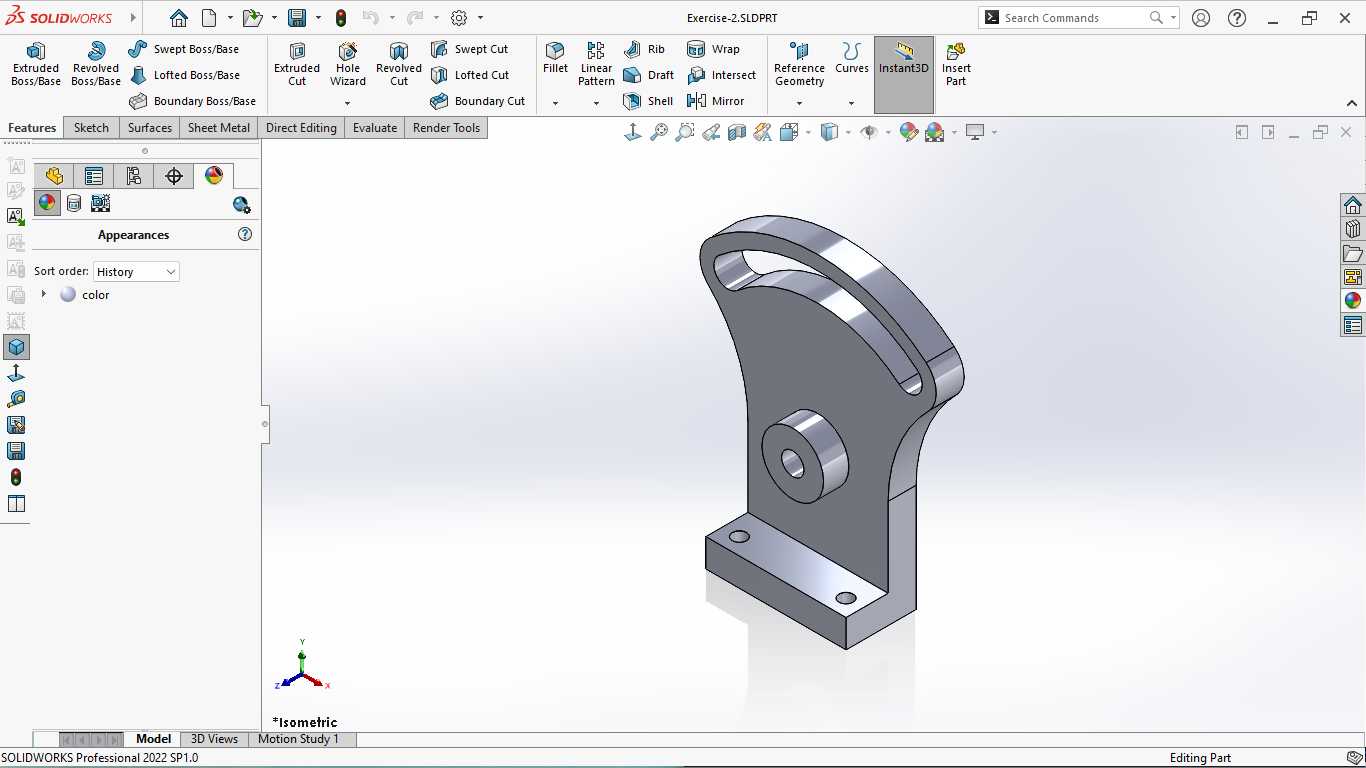Image resolution: width=1366 pixels, height=768 pixels.
Task: Select Boundary Cut feature
Action: 478,101
